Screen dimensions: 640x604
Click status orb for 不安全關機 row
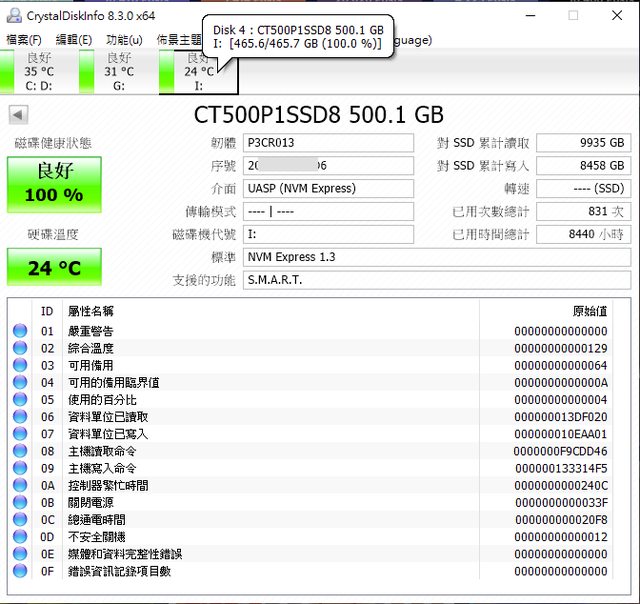click(x=20, y=537)
